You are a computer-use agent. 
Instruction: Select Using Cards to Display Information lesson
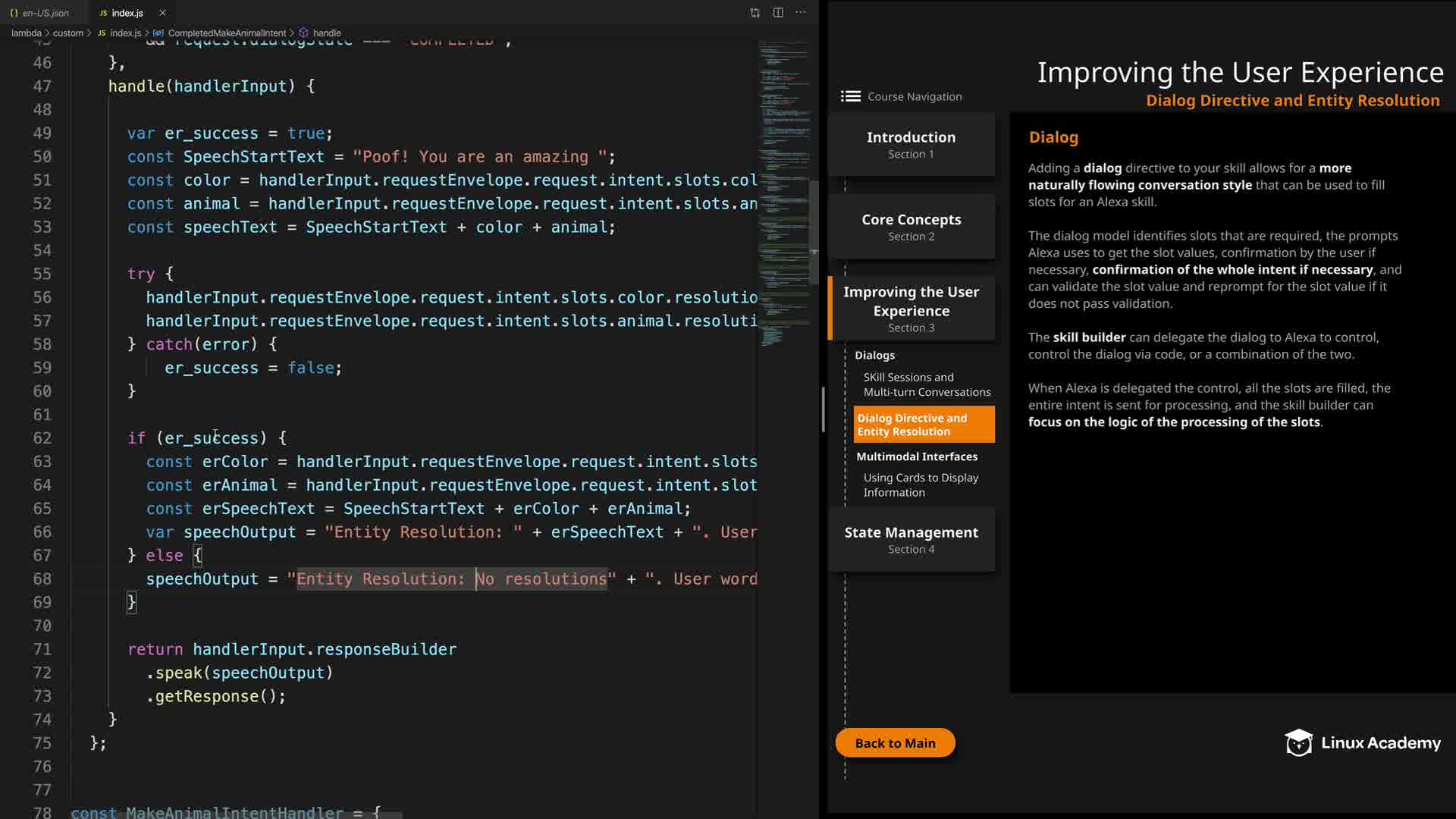pos(920,485)
